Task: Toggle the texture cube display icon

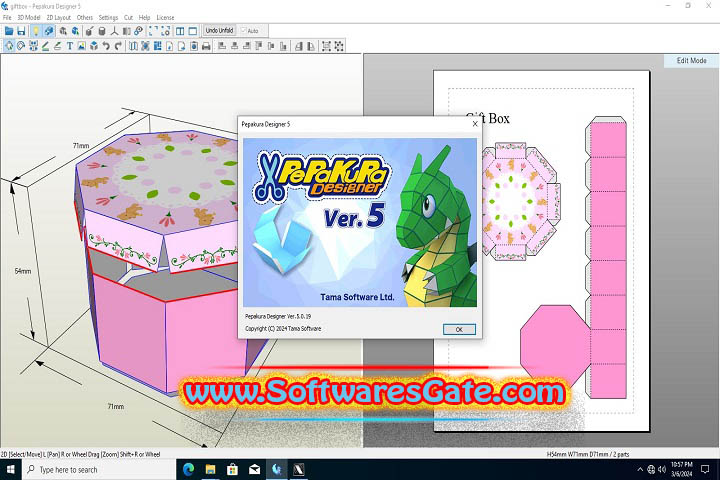Action: pyautogui.click(x=48, y=31)
